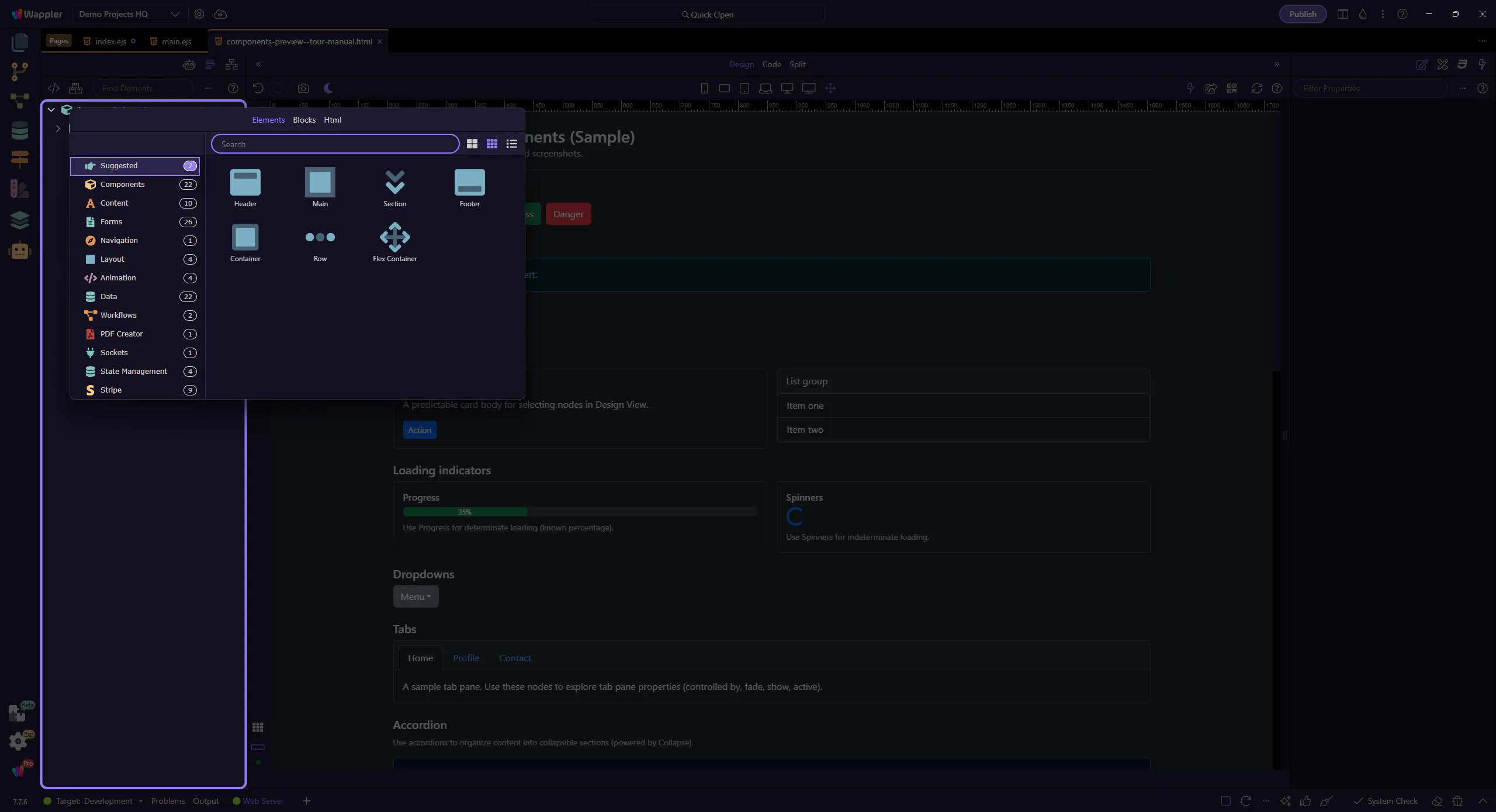Focus the elements Search field
Screen dimensions: 1496x812
(x=335, y=144)
